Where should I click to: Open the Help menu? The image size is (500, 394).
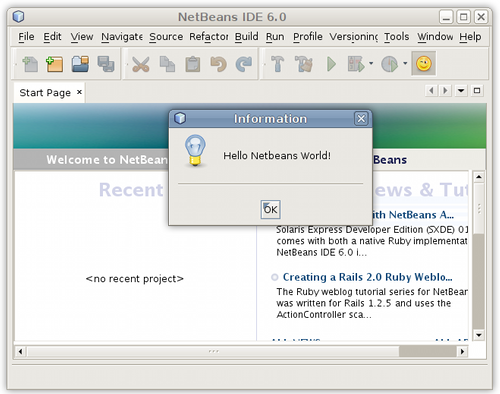[x=470, y=36]
